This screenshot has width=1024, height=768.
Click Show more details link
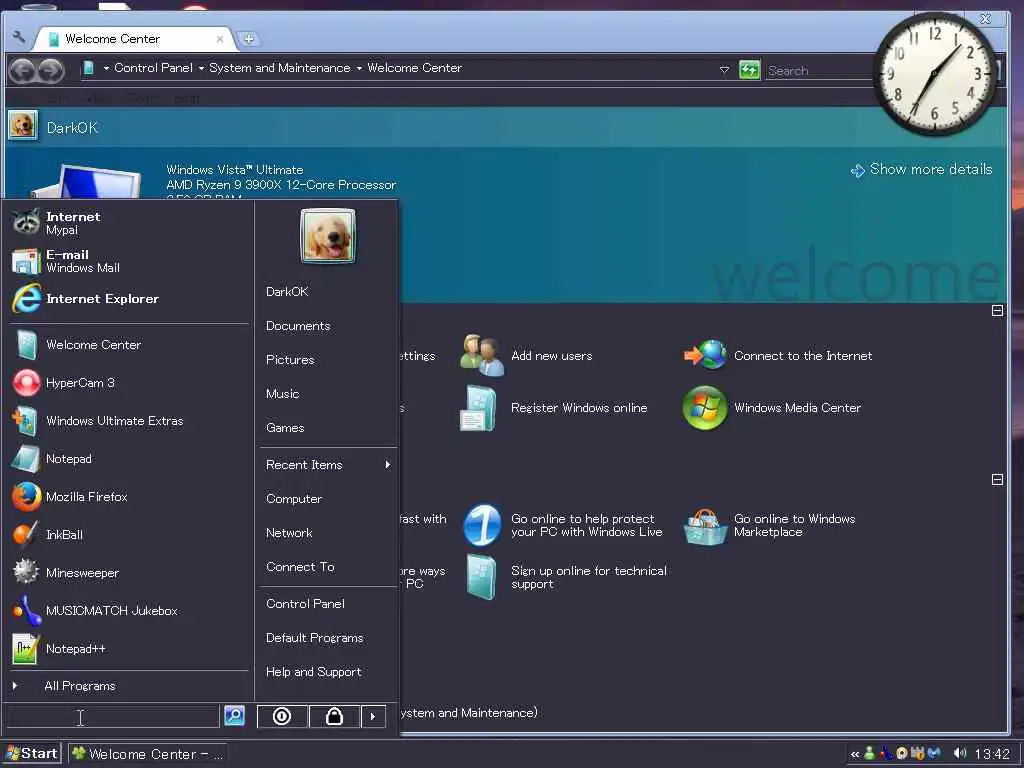click(921, 170)
